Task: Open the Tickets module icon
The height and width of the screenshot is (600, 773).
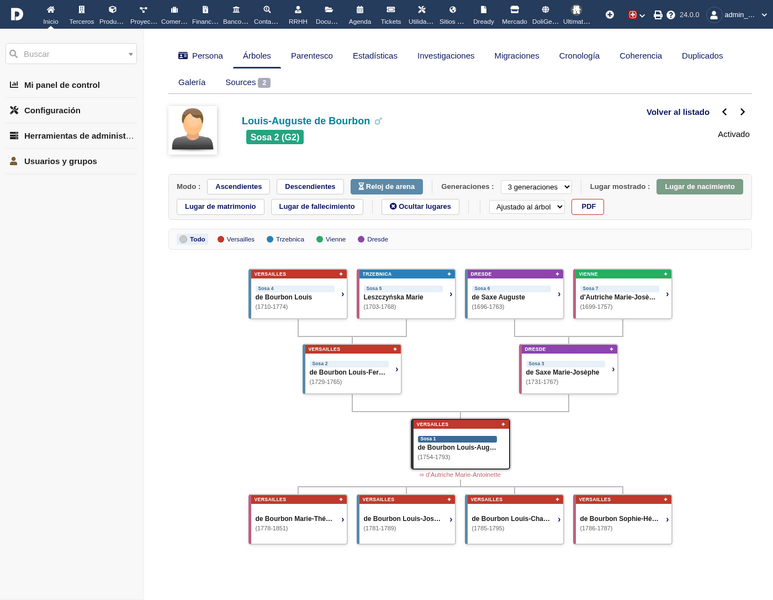Action: (x=390, y=9)
